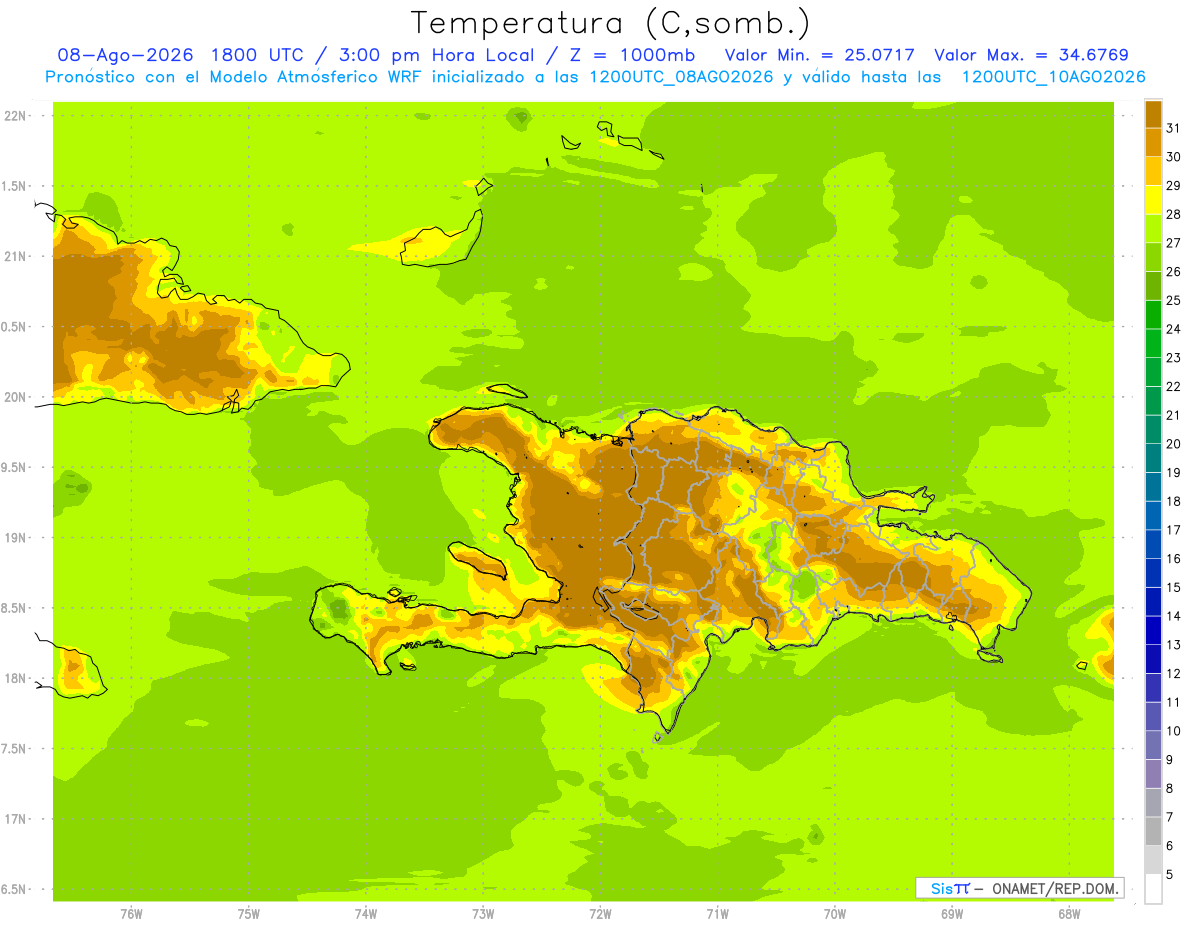The image size is (1200, 927).
Task: Click the 'Valor Max. = 34.6769' reading
Action: [x=1032, y=55]
